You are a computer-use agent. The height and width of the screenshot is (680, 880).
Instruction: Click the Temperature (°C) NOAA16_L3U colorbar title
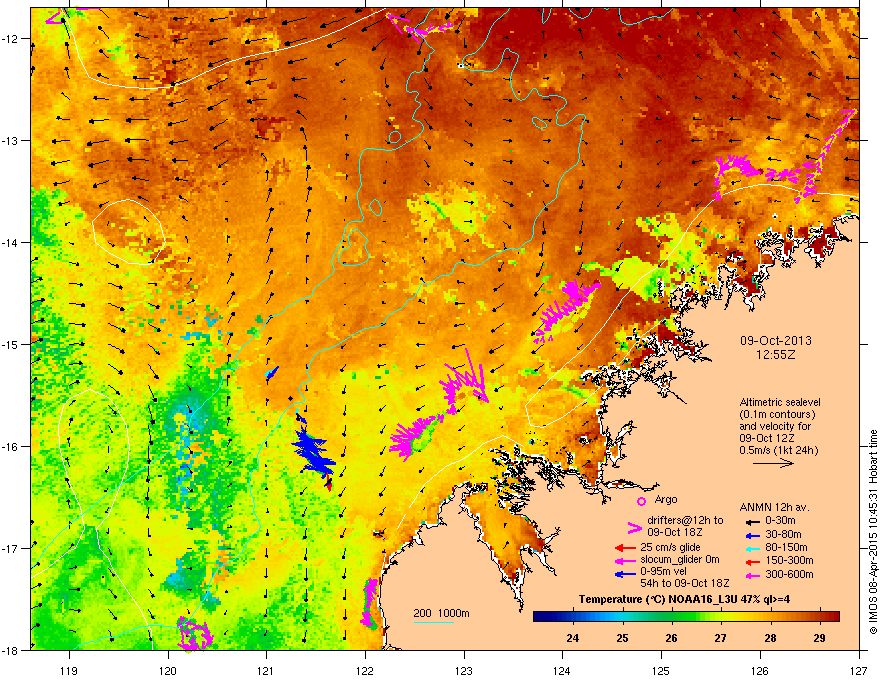684,599
